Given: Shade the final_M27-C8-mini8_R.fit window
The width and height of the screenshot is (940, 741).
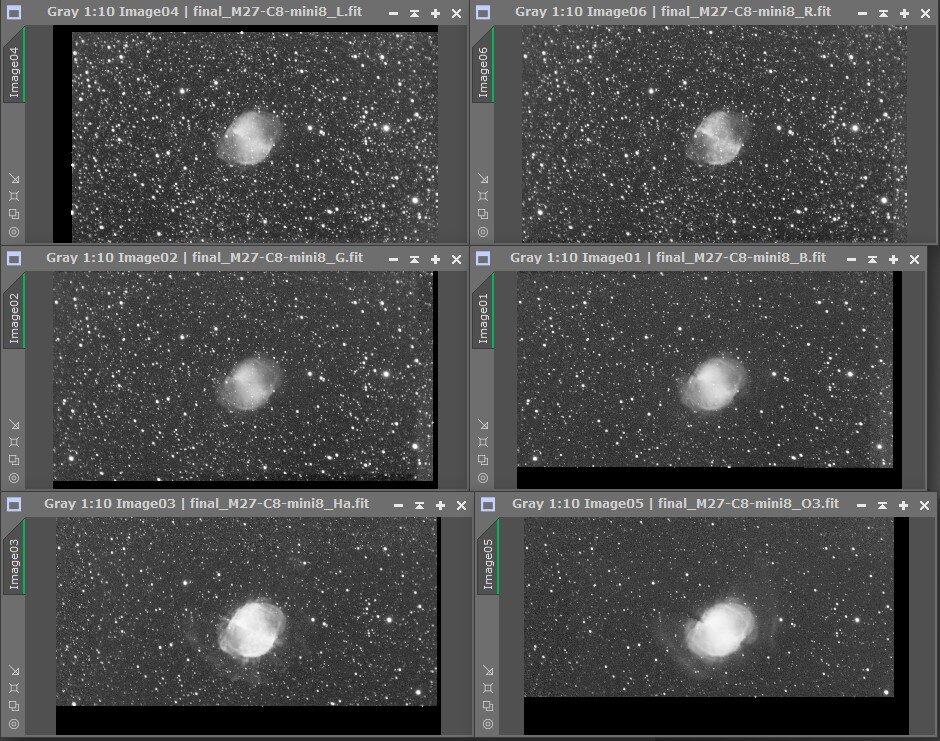Looking at the screenshot, I should pos(883,13).
